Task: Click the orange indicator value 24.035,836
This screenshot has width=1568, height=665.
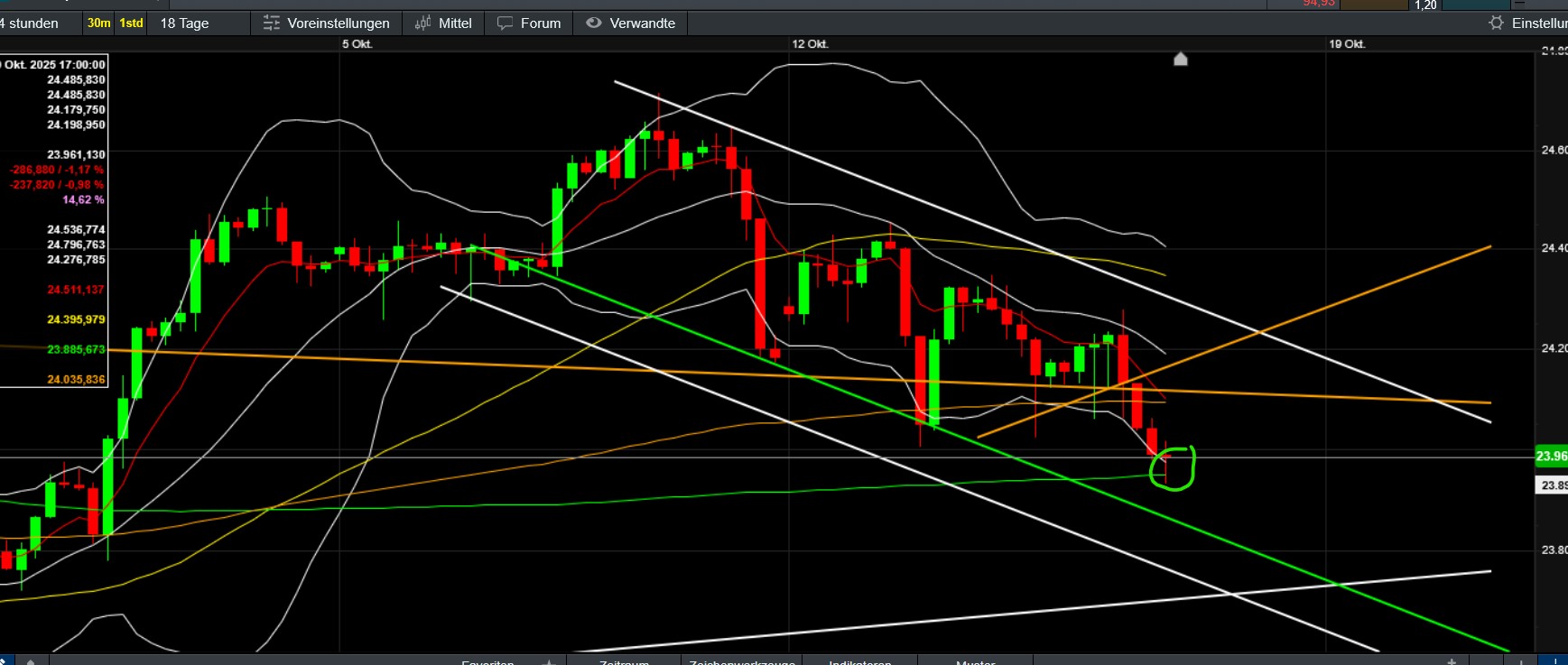Action: coord(76,380)
